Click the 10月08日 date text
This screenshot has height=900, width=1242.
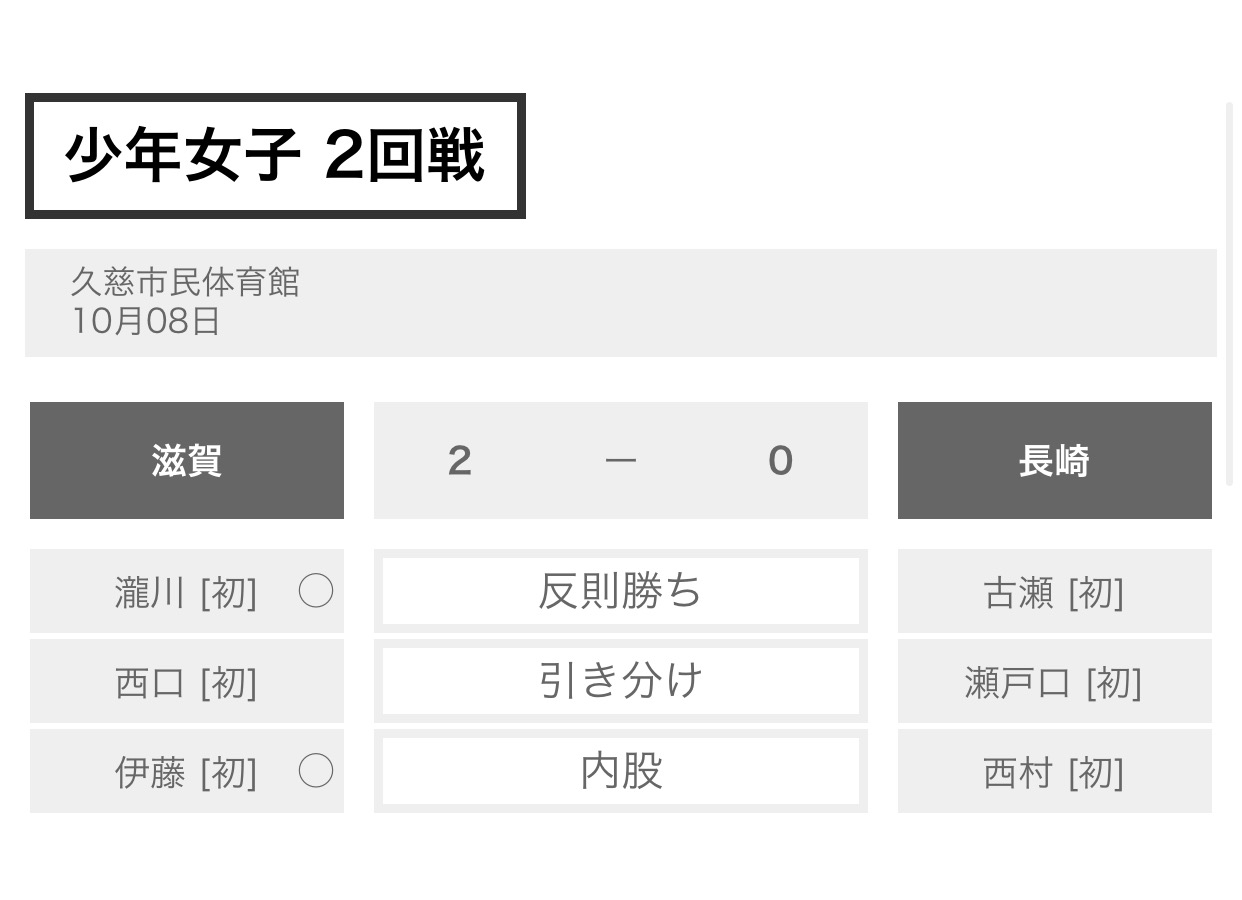[x=146, y=321]
